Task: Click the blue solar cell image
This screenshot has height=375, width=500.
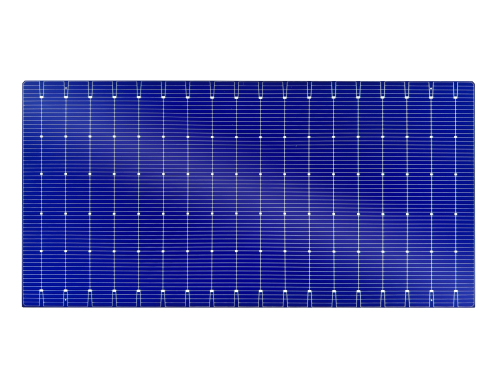Action: coord(249,194)
